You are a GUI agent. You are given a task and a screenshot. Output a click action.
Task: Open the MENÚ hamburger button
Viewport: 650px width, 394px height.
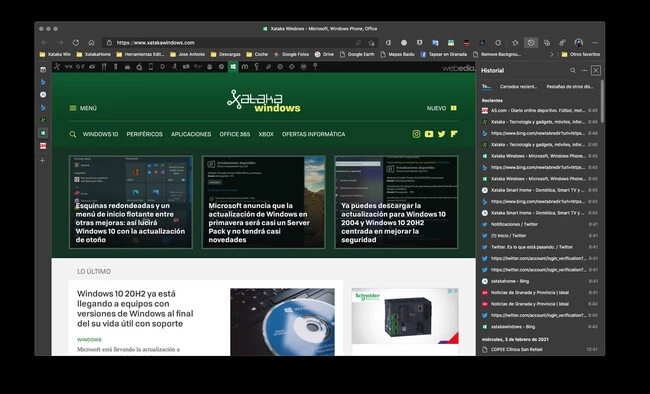point(83,108)
